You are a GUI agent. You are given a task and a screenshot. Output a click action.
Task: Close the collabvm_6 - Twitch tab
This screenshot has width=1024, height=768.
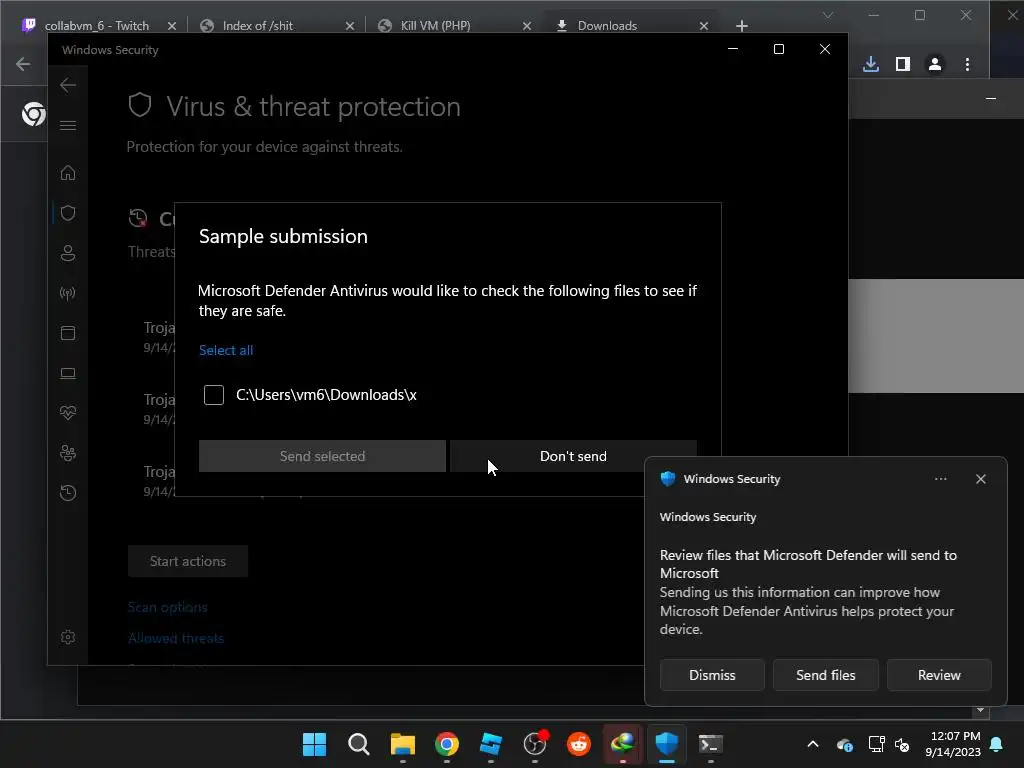click(172, 25)
